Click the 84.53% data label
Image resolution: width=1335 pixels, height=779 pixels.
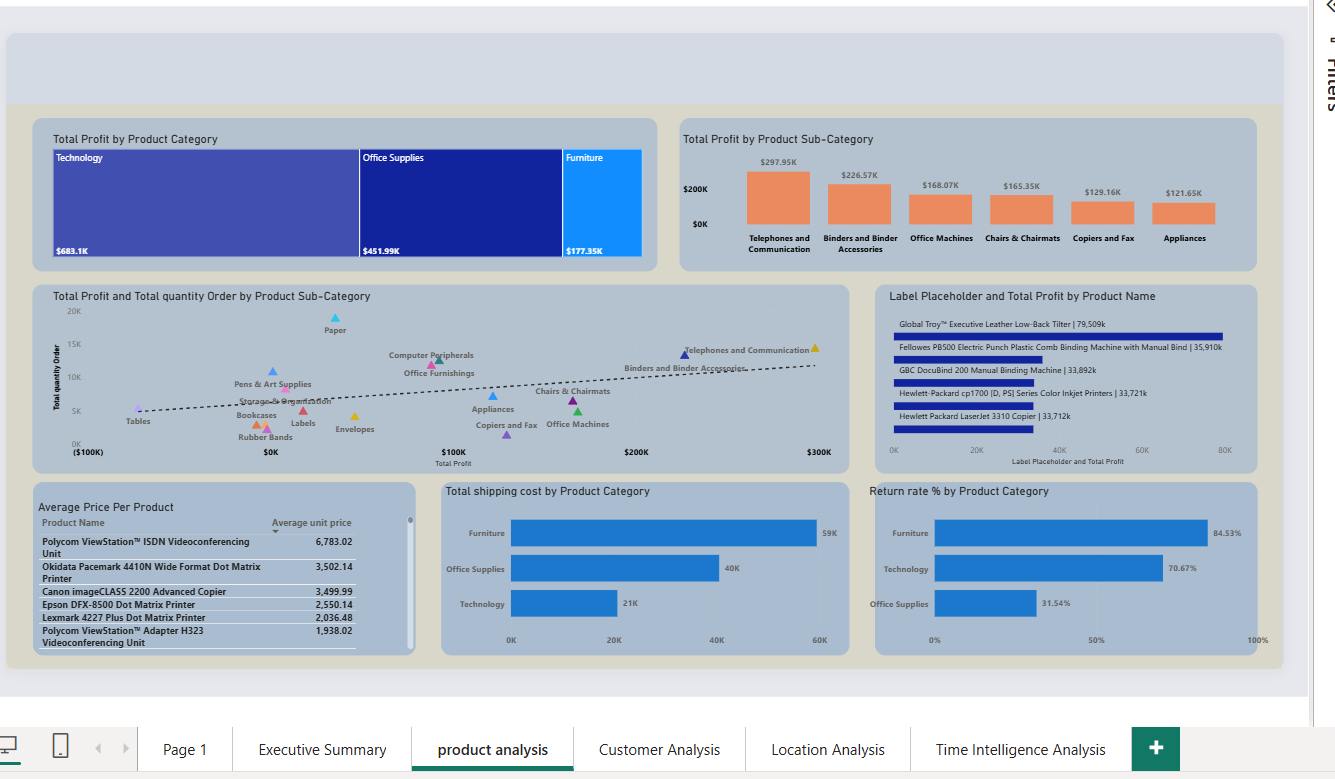click(x=1227, y=533)
